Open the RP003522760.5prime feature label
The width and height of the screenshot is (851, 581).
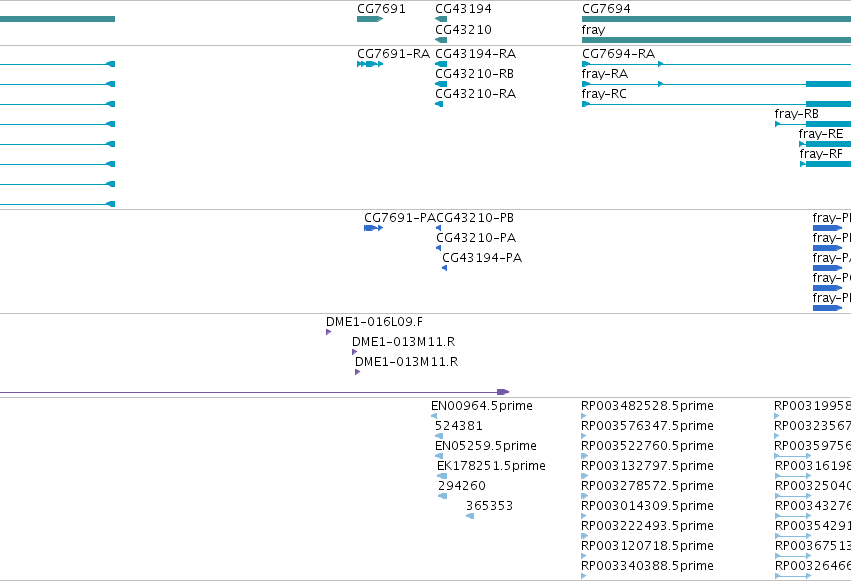click(x=647, y=446)
